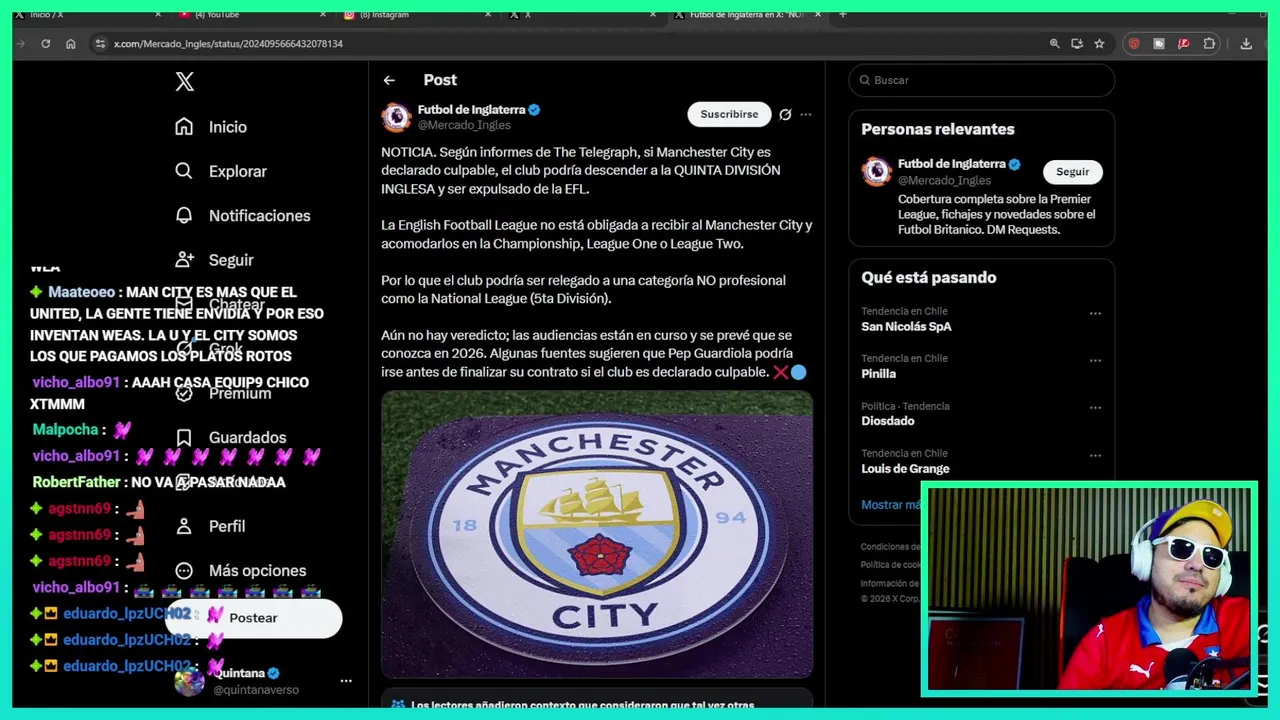Open options for San Nicolás SpA trend

coord(1095,313)
